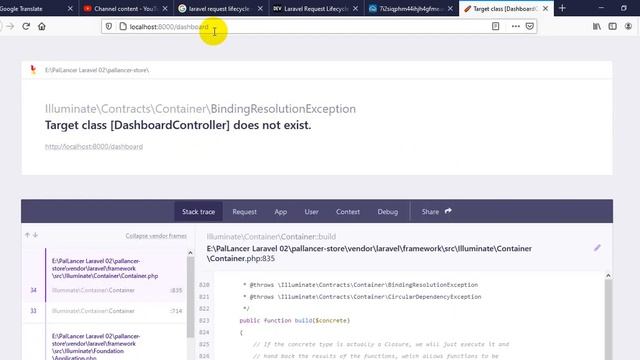Click the stack frames list scrollbar thumb
640x360 pixels.
click(x=190, y=297)
